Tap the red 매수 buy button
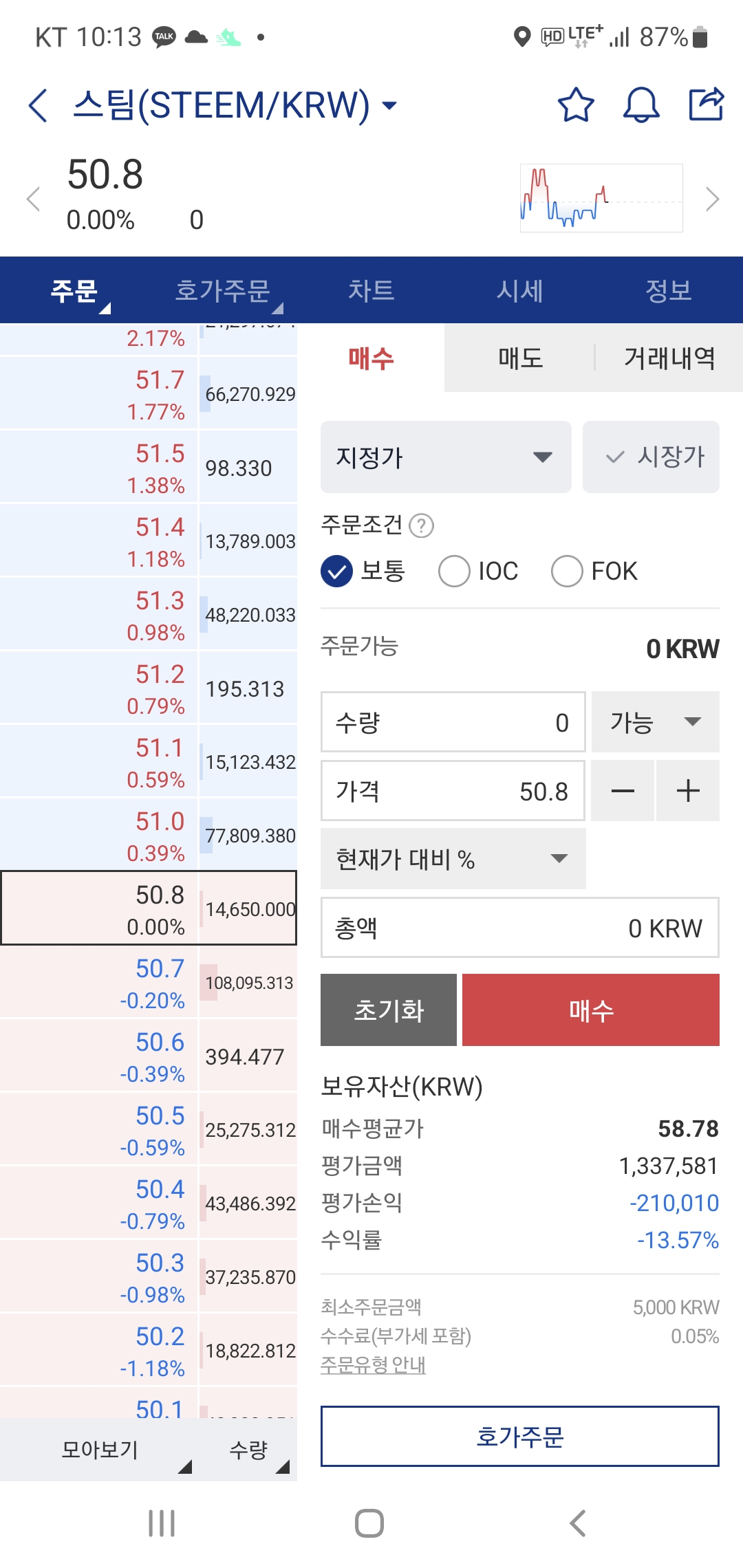Image resolution: width=743 pixels, height=1568 pixels. click(x=591, y=1010)
